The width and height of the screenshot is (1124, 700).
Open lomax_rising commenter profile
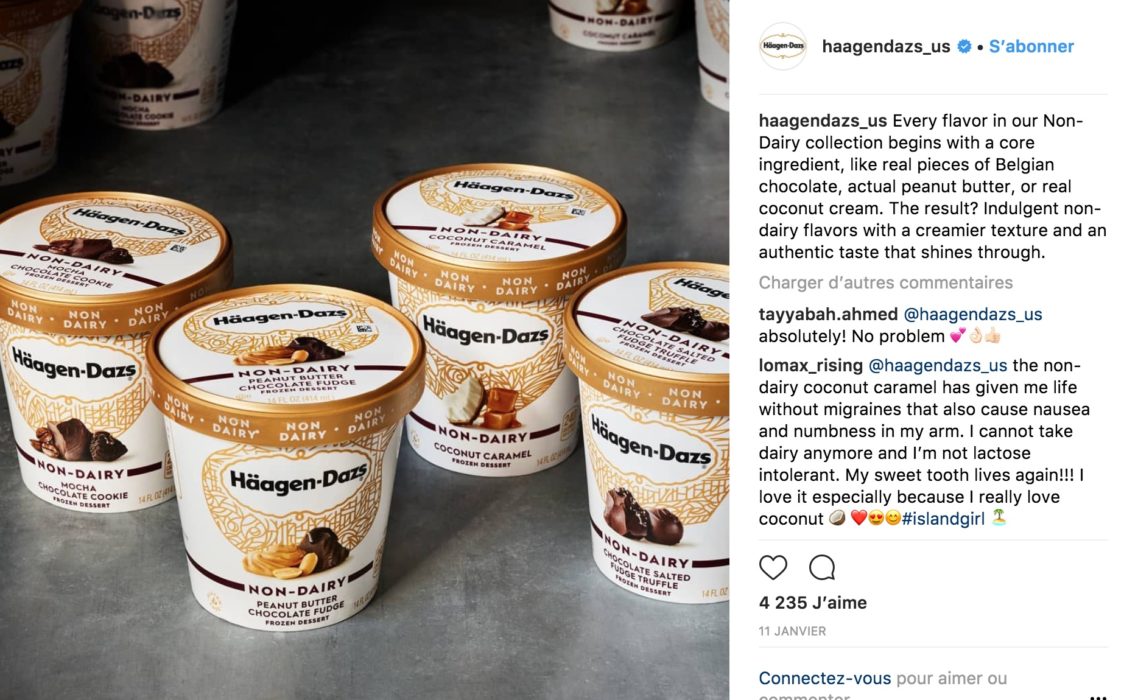click(811, 365)
